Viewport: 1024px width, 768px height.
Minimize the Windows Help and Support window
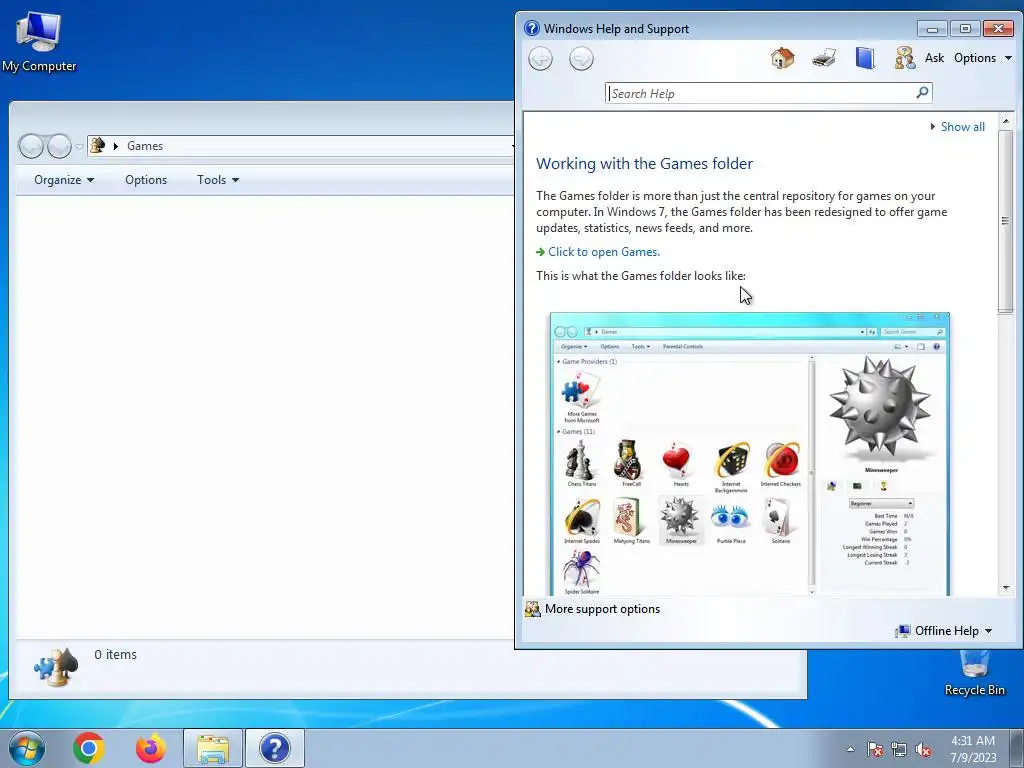click(932, 28)
